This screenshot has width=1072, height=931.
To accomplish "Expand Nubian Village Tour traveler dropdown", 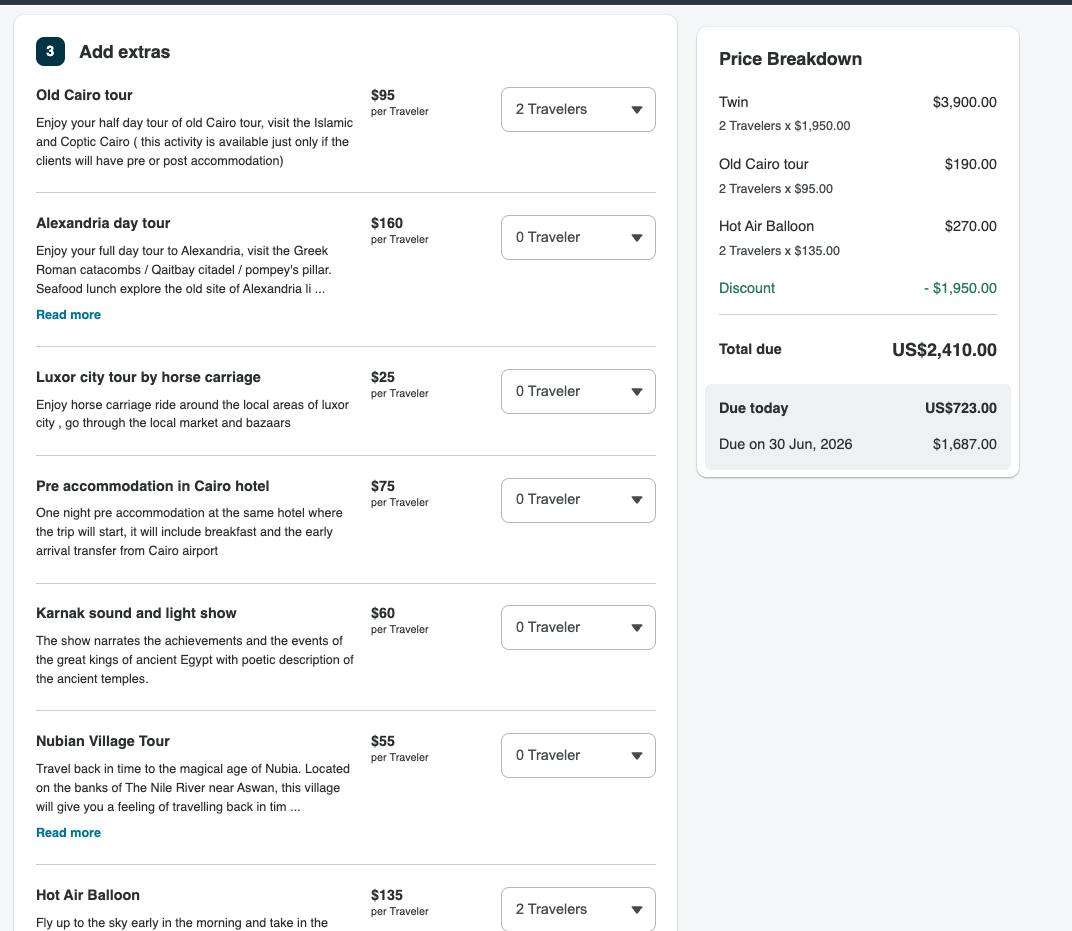I will [x=578, y=755].
